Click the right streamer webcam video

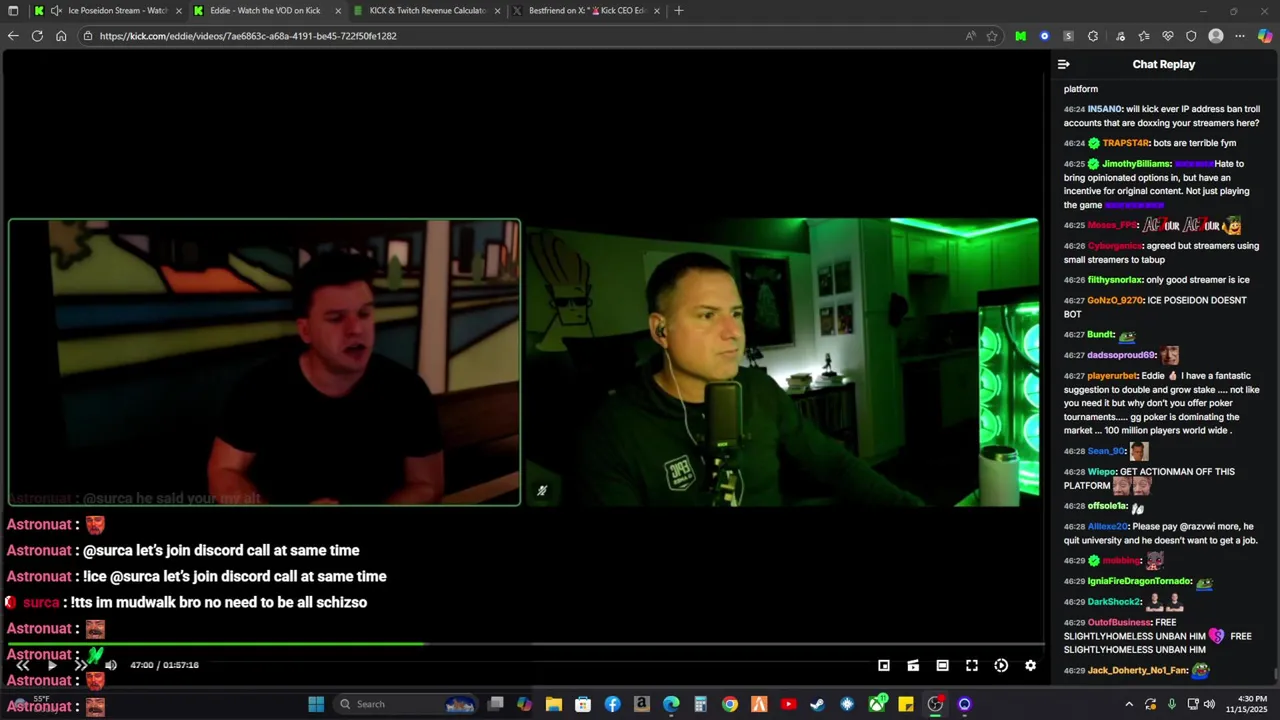pyautogui.click(x=781, y=362)
